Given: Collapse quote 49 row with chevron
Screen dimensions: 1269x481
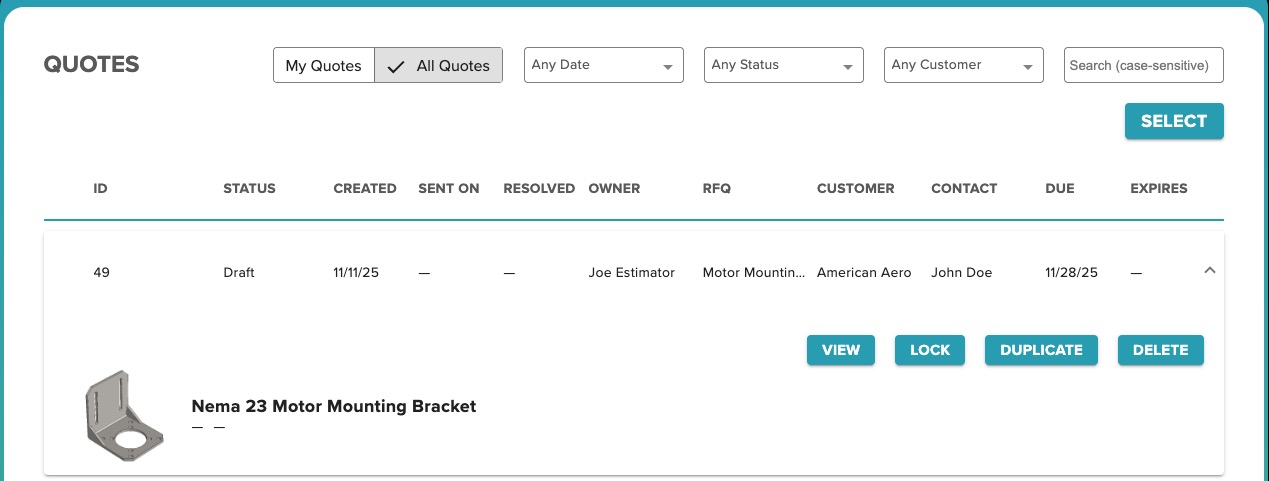Looking at the screenshot, I should tap(1209, 270).
